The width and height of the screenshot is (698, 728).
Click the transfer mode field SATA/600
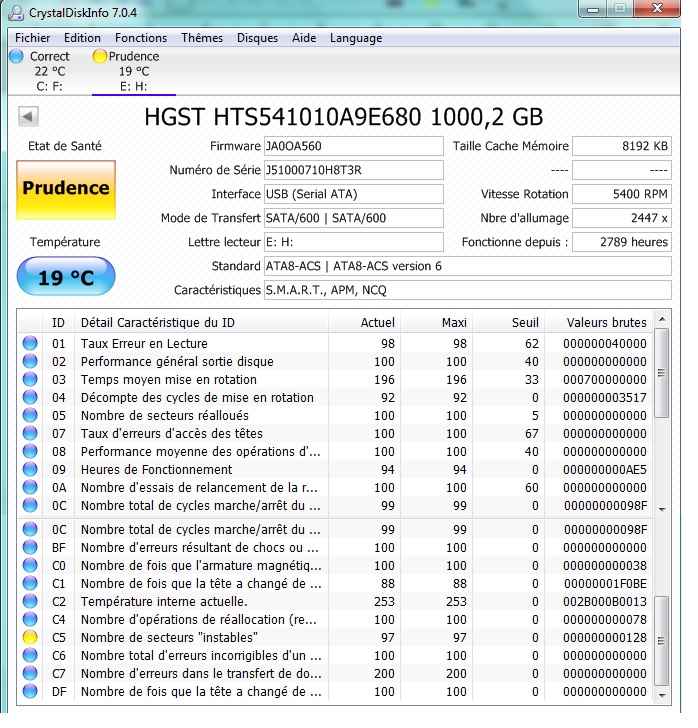coord(353,218)
